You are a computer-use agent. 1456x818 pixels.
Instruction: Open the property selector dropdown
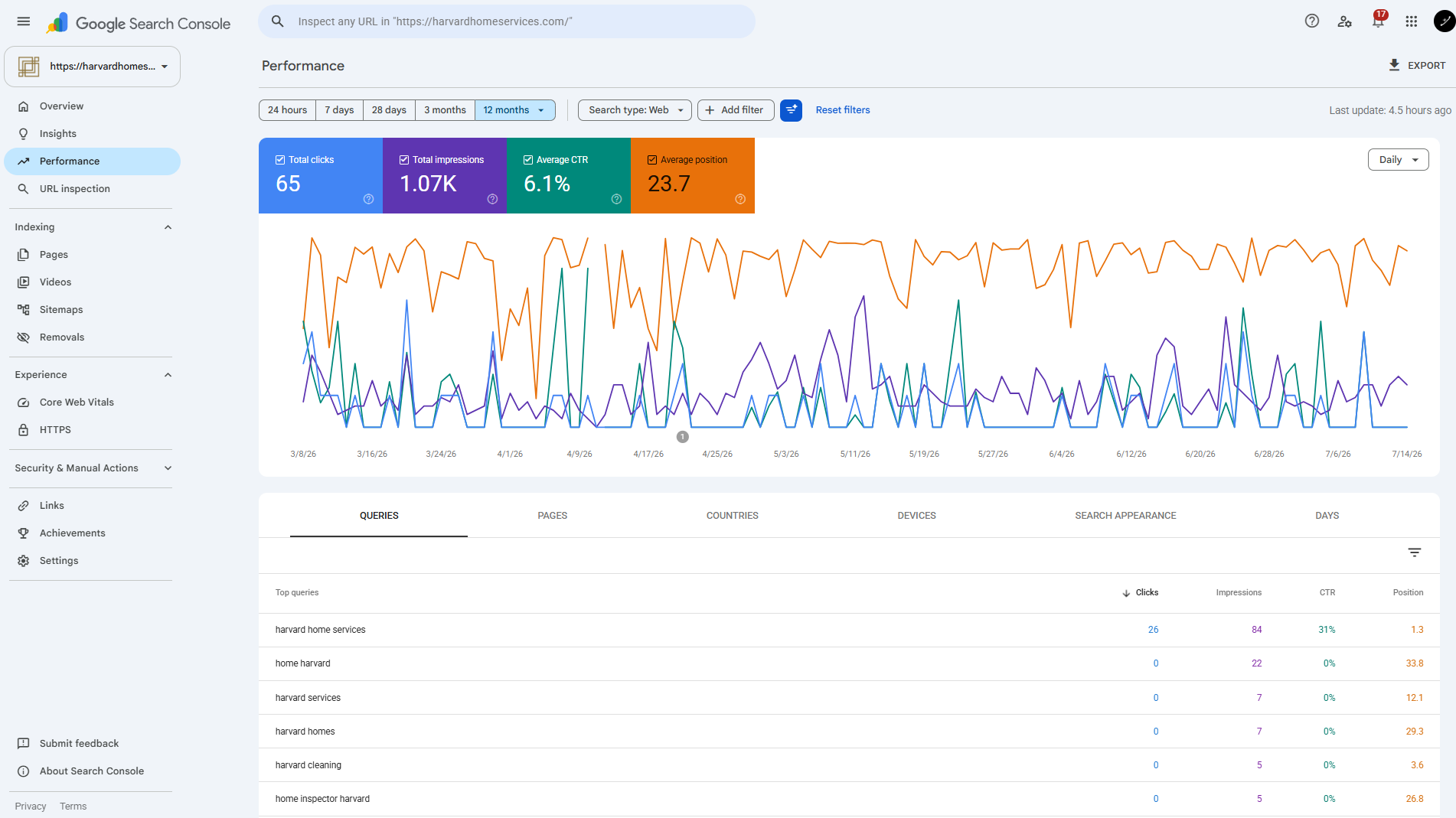click(93, 67)
